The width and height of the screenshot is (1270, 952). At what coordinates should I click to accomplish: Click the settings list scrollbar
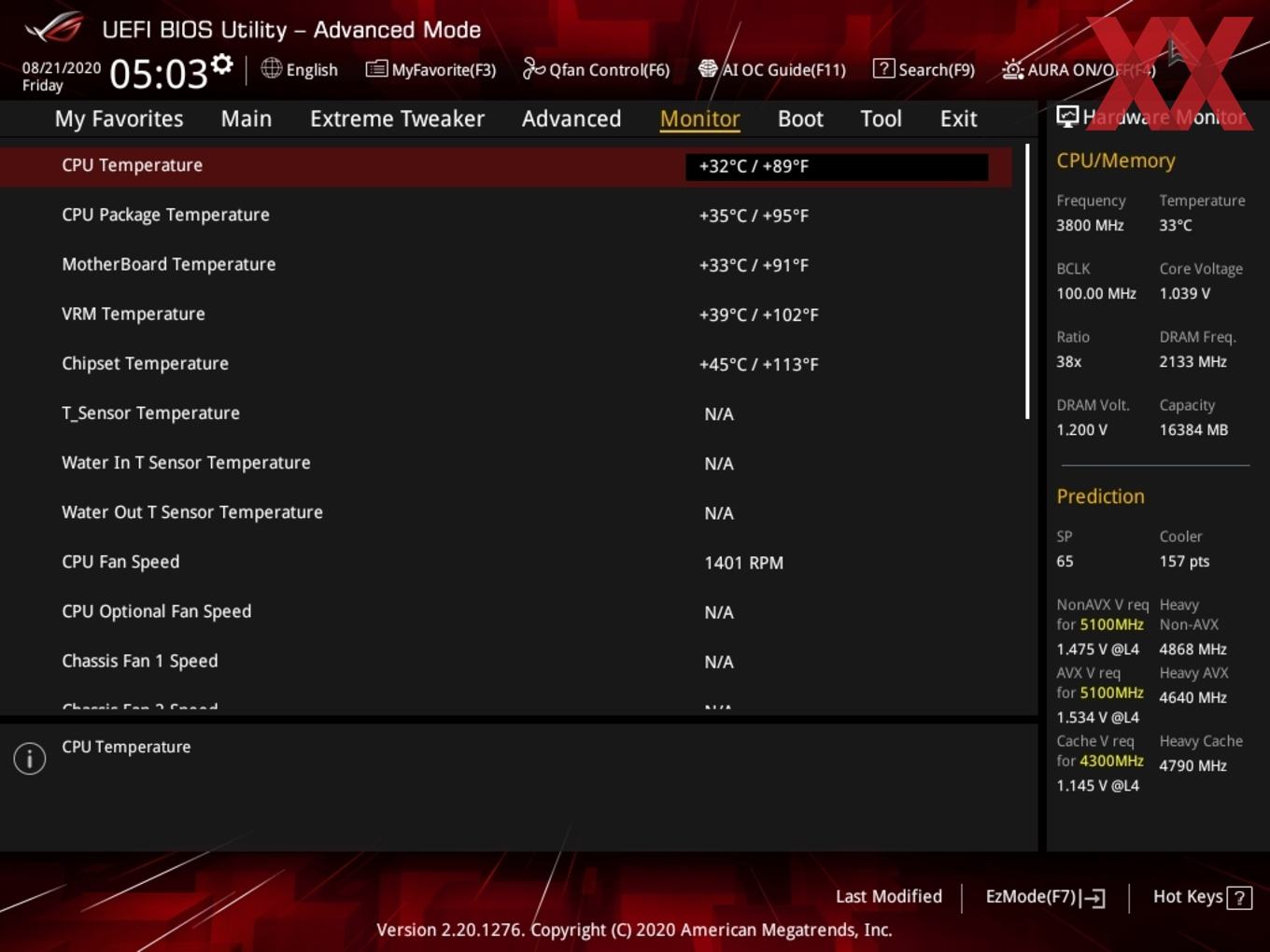click(x=1027, y=282)
